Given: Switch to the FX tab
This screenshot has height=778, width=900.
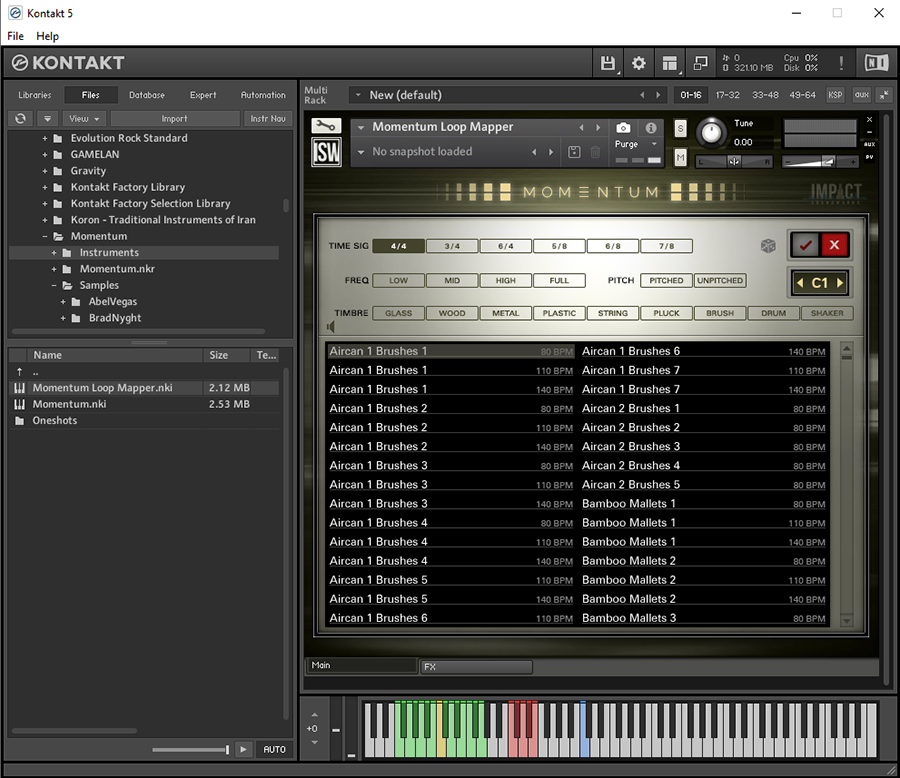Looking at the screenshot, I should point(476,667).
